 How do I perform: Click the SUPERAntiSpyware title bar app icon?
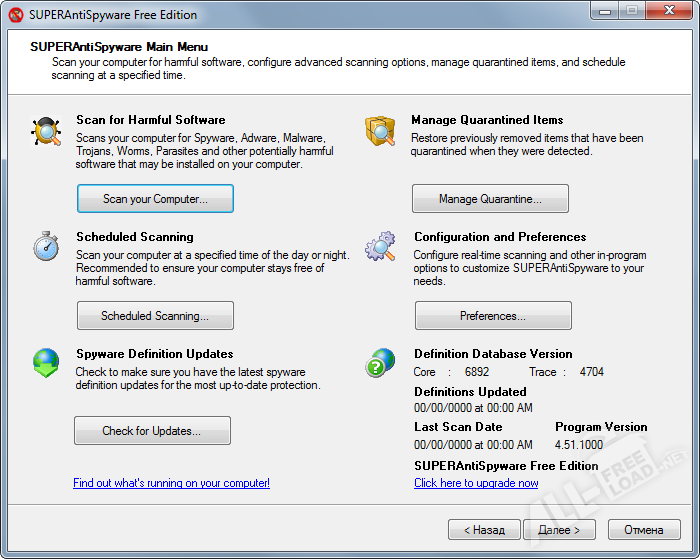click(16, 15)
